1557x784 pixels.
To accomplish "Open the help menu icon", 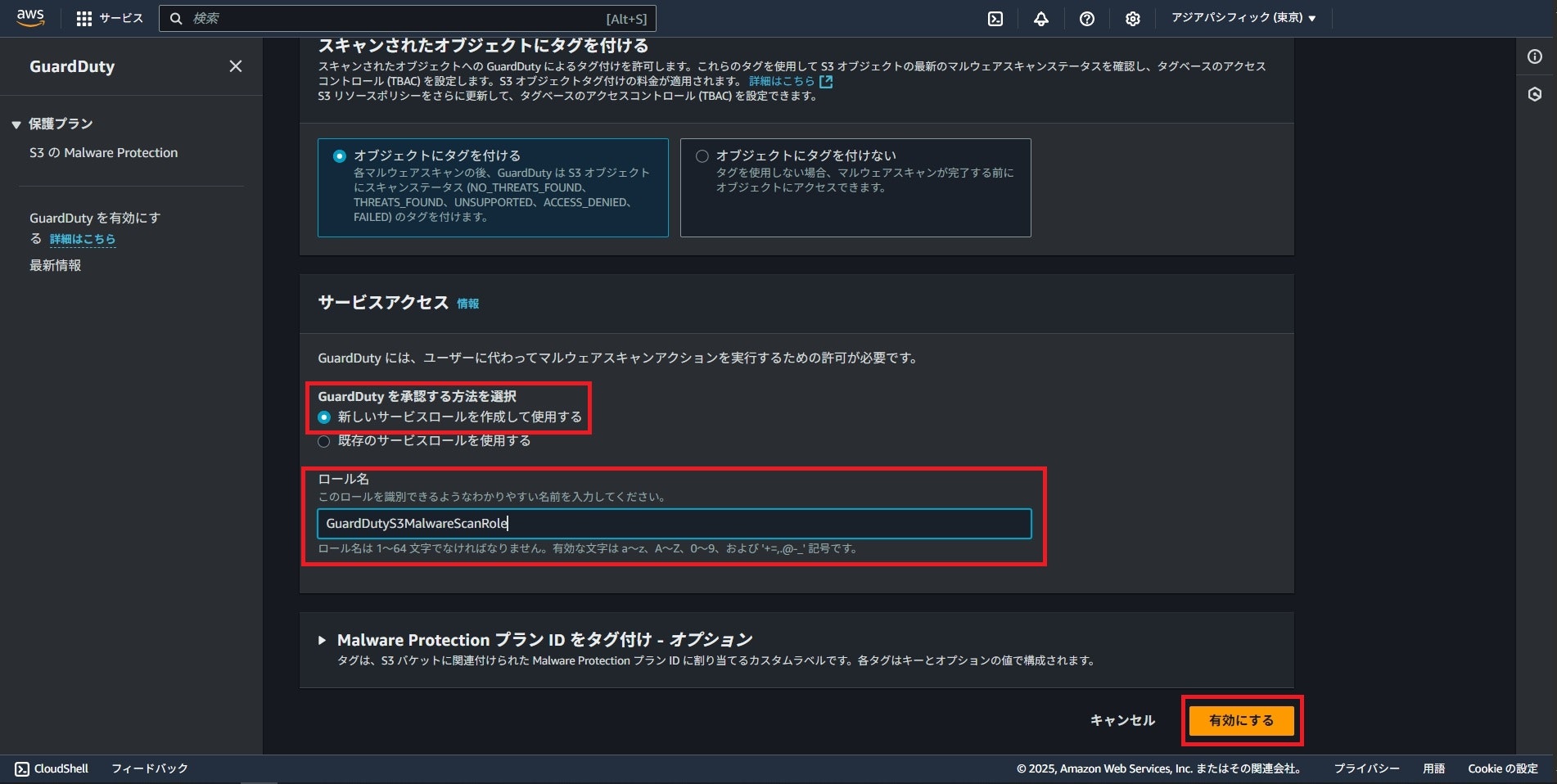I will tap(1086, 18).
